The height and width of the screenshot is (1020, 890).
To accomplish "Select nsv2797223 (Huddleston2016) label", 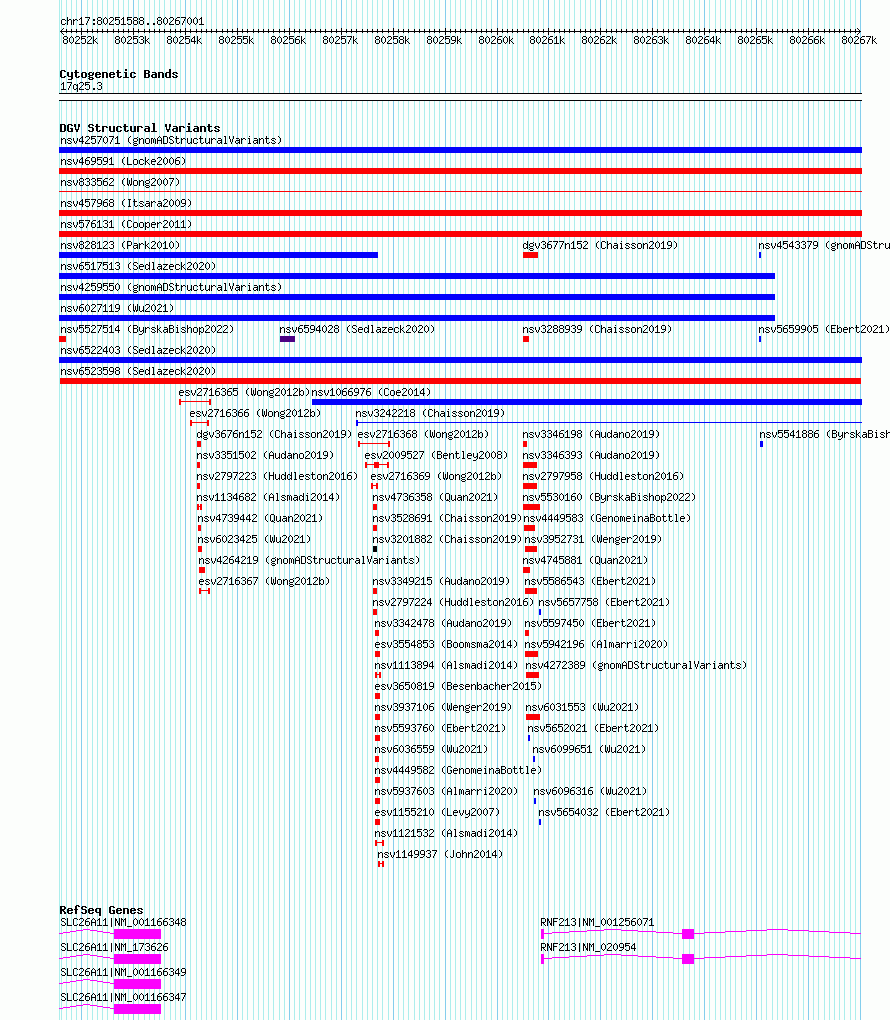I will pyautogui.click(x=277, y=476).
